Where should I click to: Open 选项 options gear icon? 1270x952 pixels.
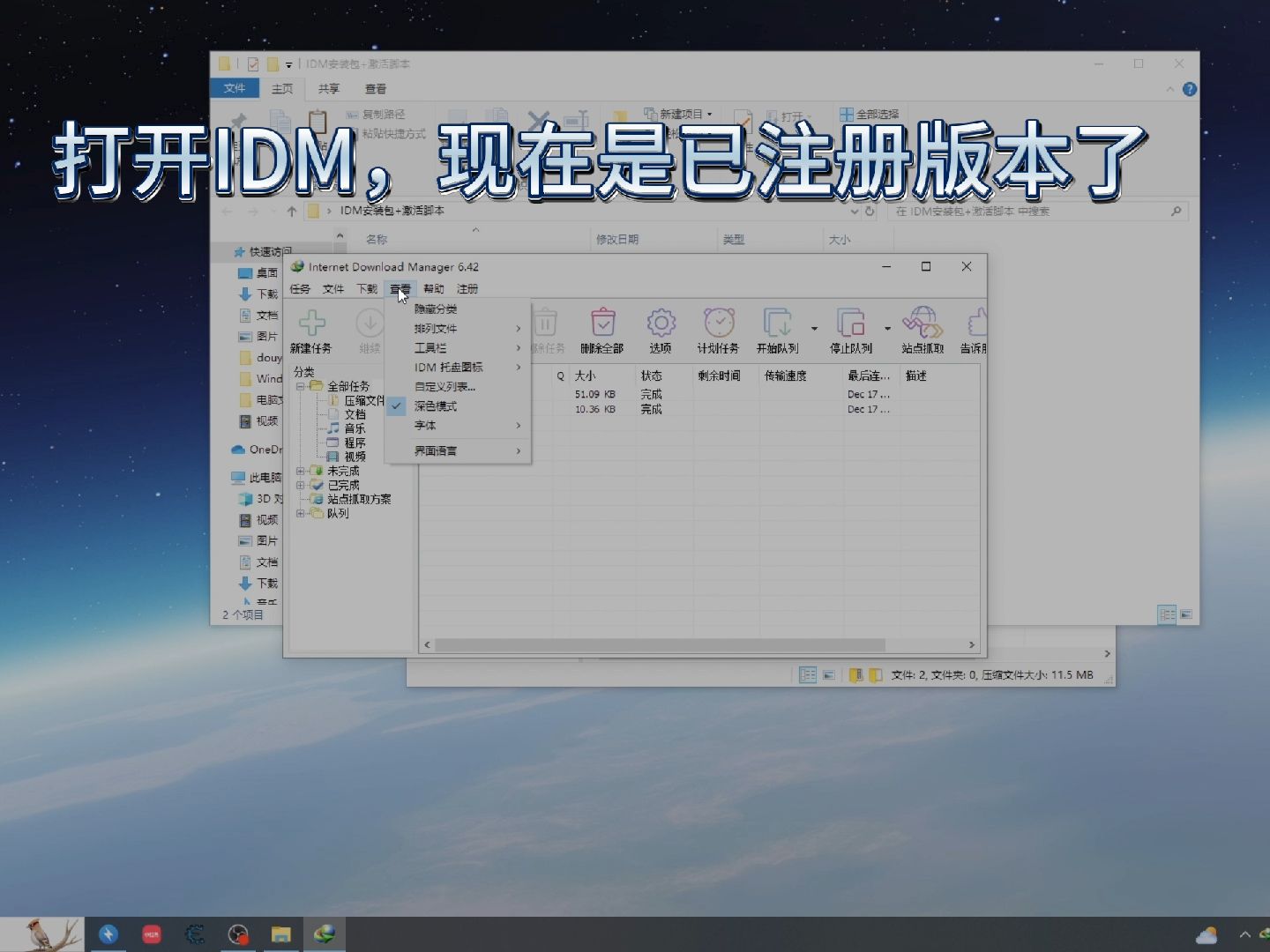pyautogui.click(x=661, y=323)
